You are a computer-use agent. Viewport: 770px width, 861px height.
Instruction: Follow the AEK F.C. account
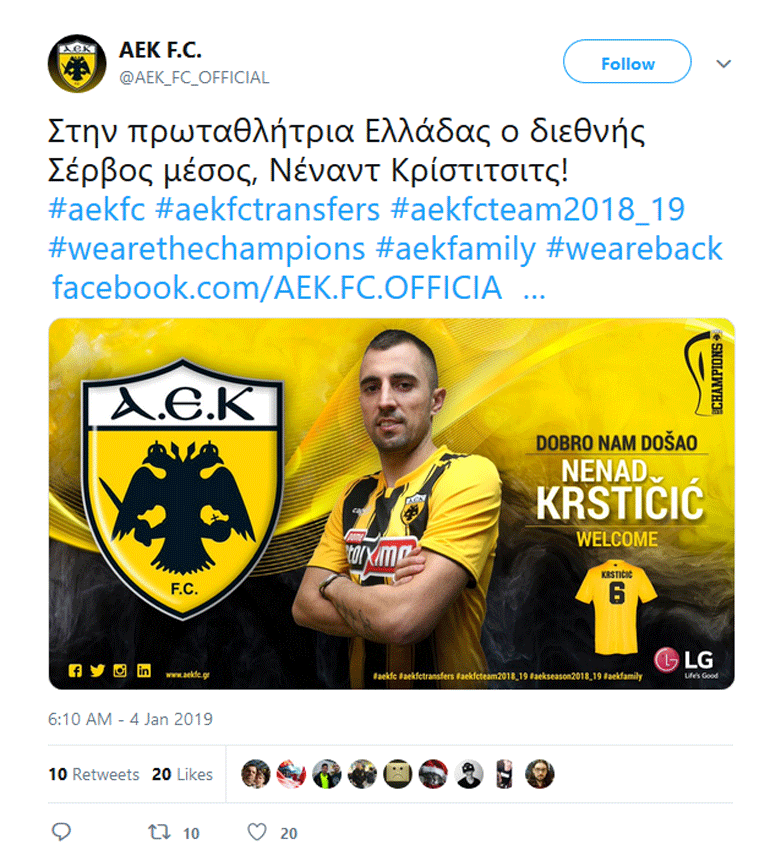pyautogui.click(x=627, y=64)
